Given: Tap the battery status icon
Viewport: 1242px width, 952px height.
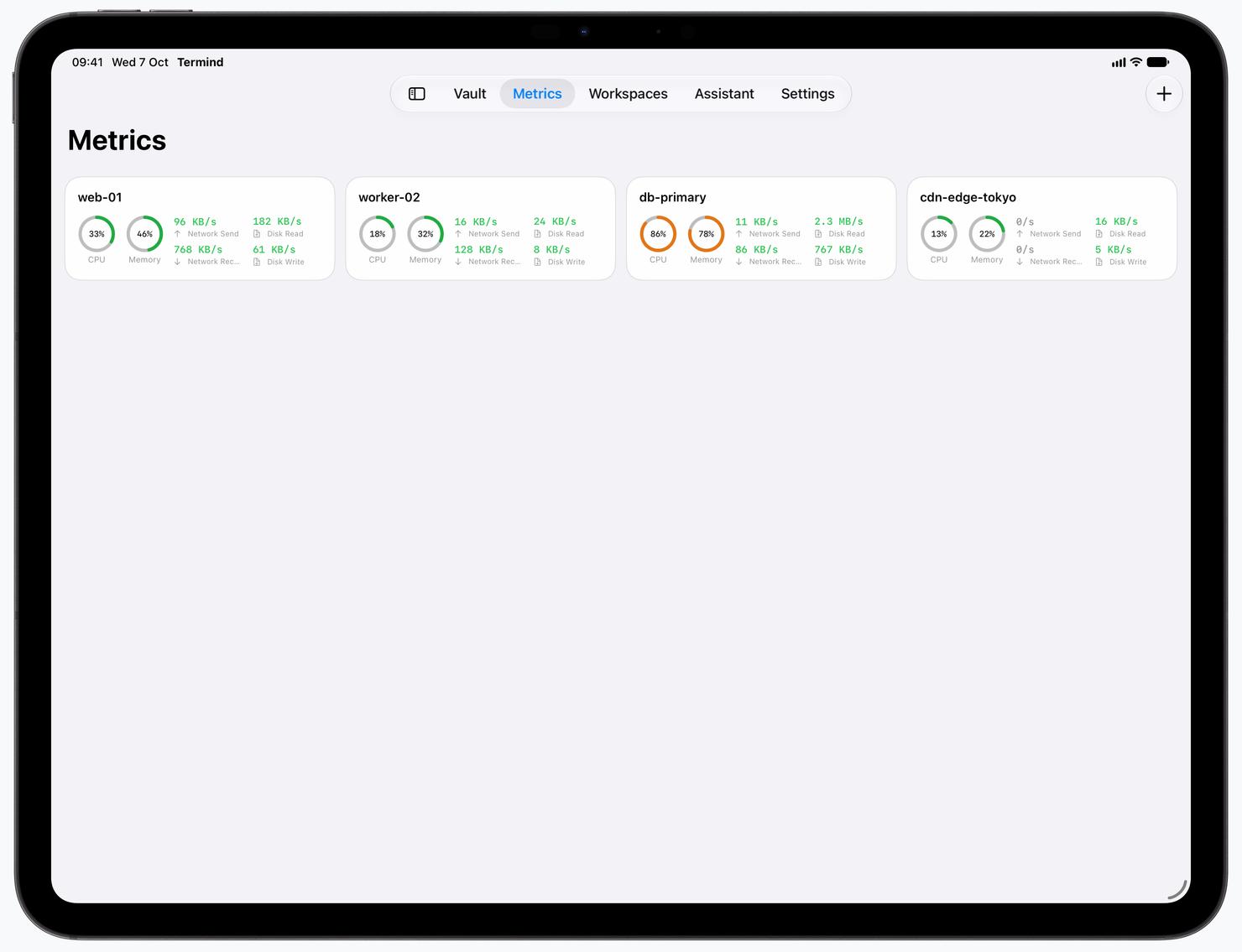Looking at the screenshot, I should (x=1158, y=62).
